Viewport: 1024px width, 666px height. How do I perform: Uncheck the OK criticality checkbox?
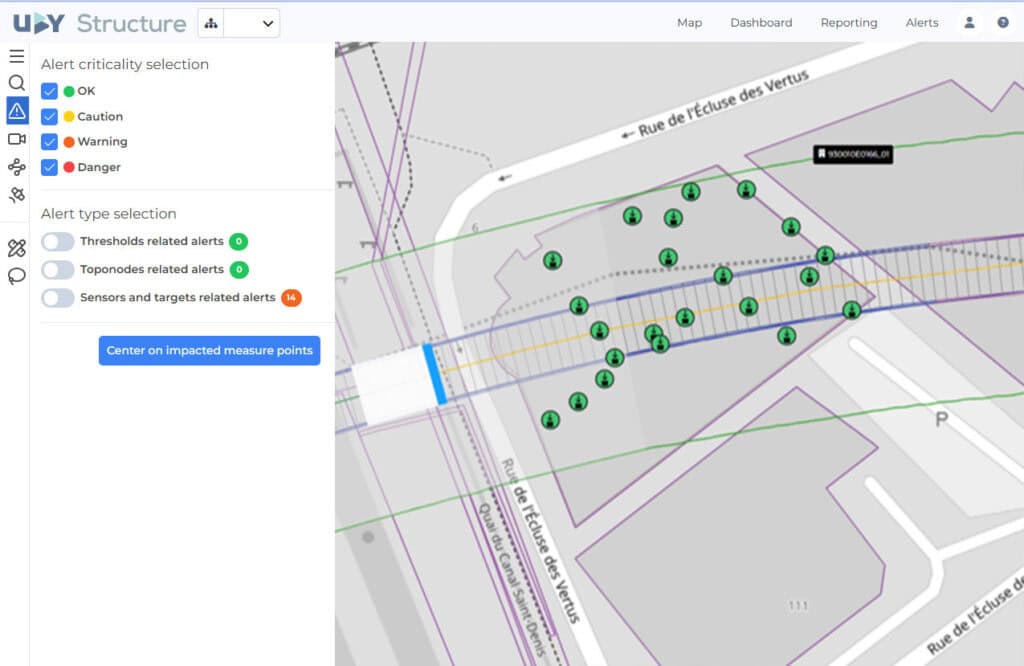pyautogui.click(x=49, y=91)
